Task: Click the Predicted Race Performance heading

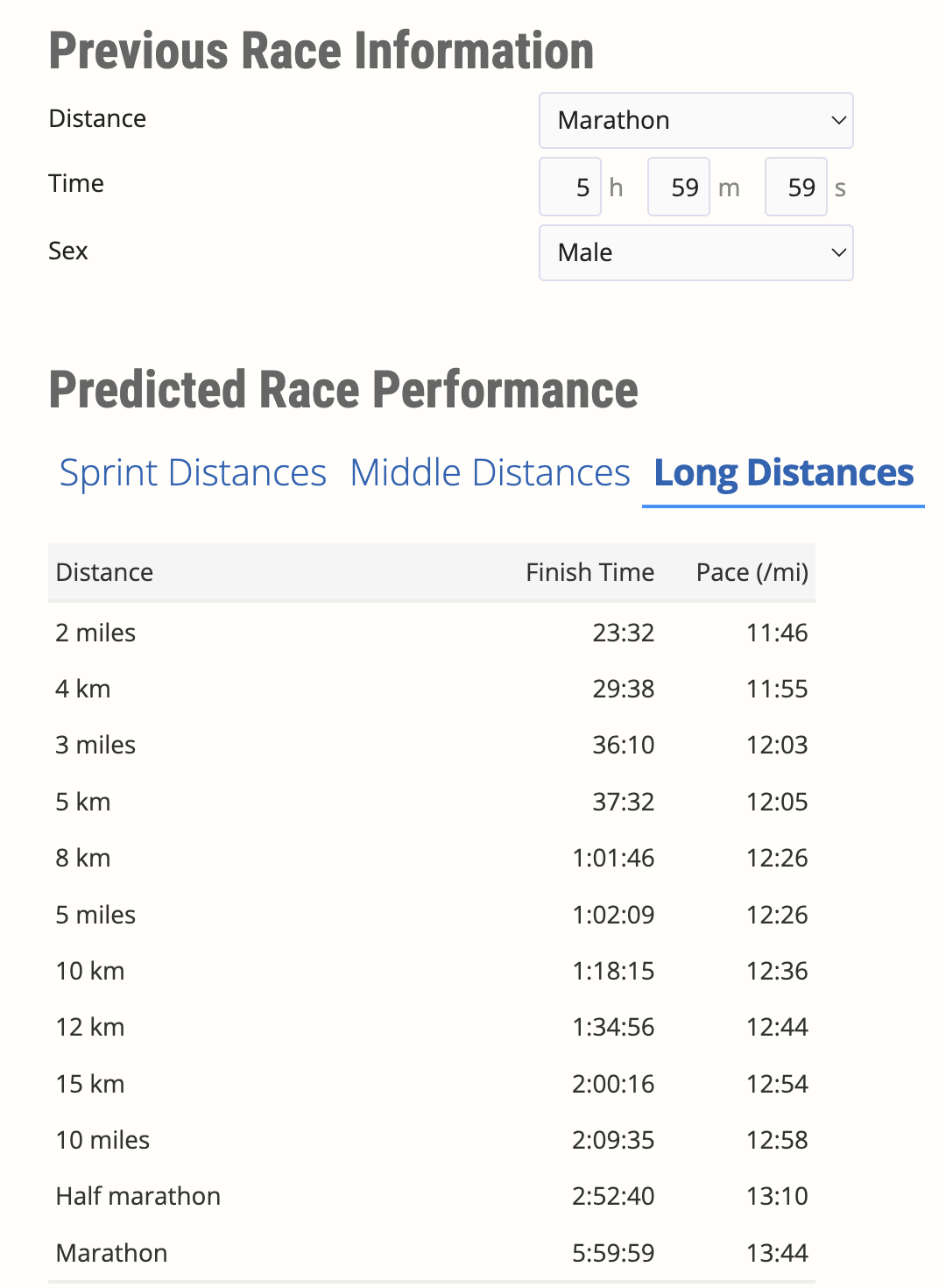Action: [343, 390]
